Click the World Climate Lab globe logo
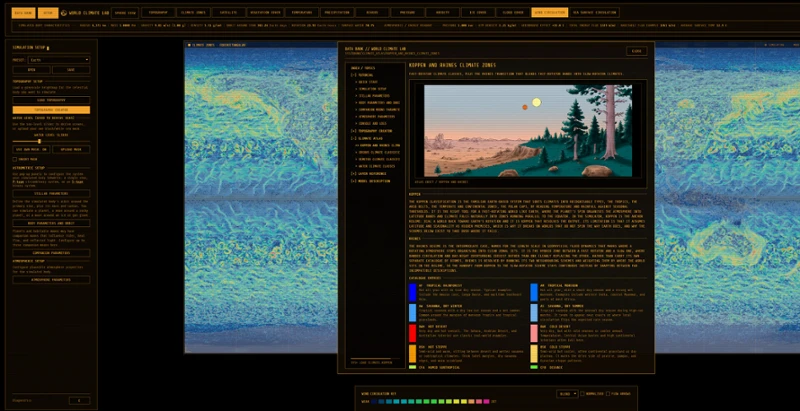The image size is (800, 411). point(64,13)
